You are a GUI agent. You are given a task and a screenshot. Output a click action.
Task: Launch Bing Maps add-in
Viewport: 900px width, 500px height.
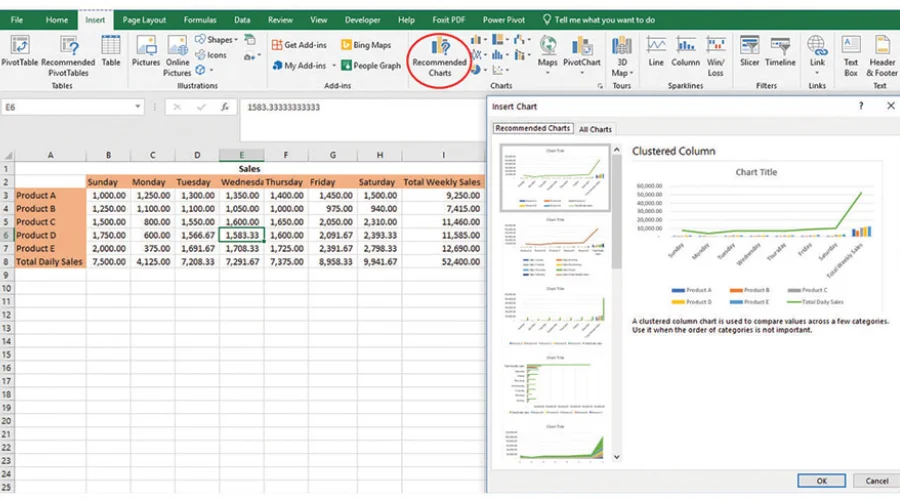(x=366, y=45)
